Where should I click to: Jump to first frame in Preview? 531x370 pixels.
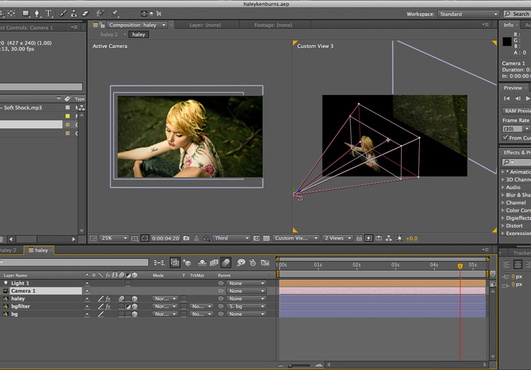[x=507, y=99]
